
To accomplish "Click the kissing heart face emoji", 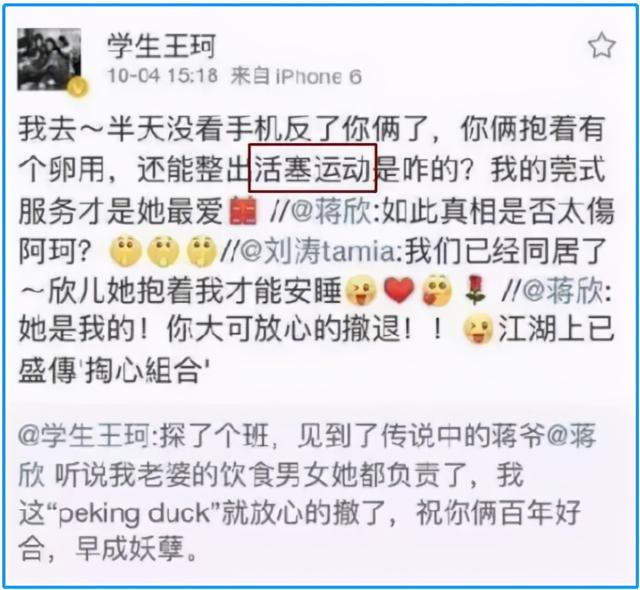I will click(x=437, y=291).
